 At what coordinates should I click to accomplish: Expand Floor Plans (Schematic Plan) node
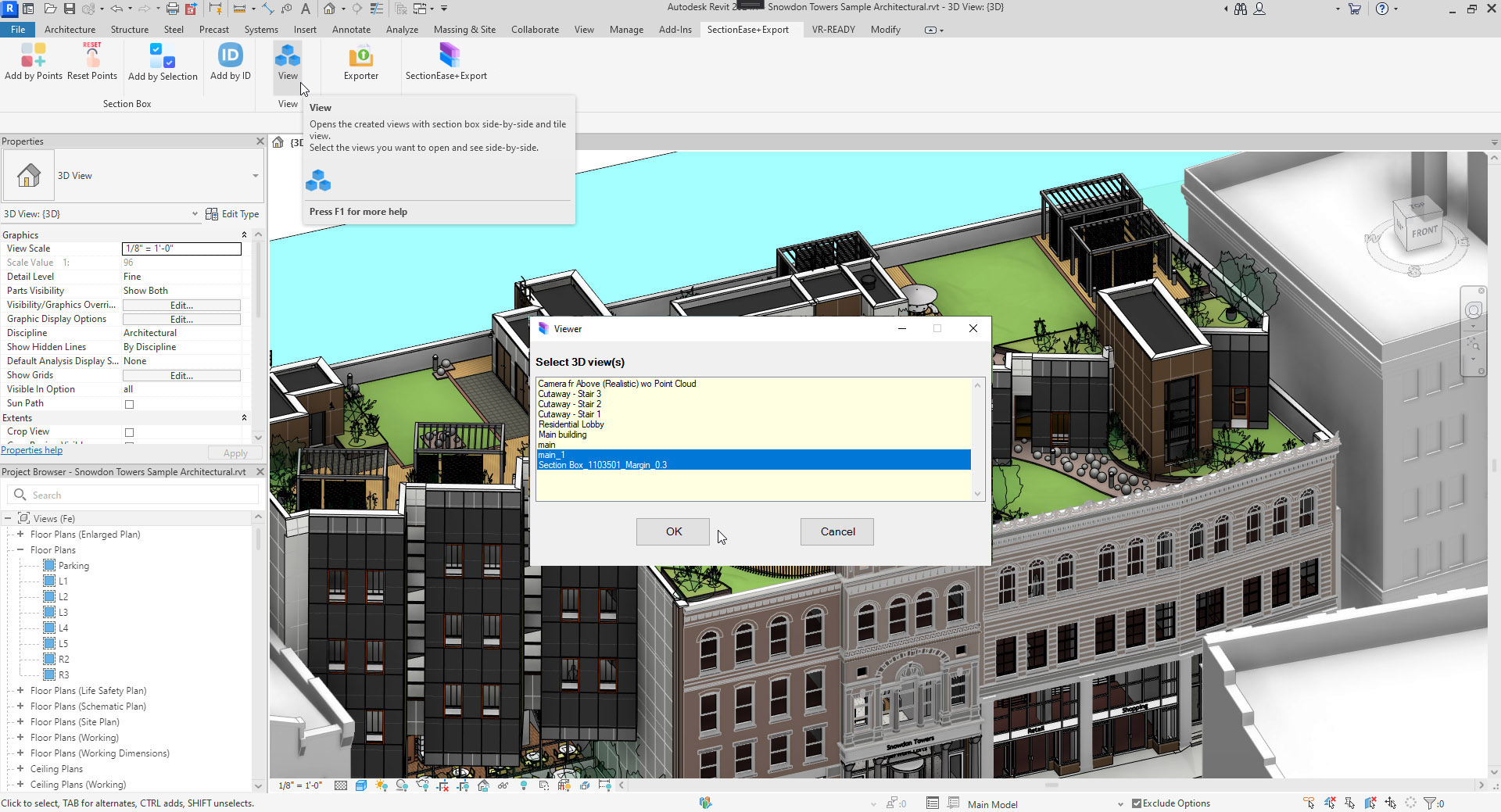pyautogui.click(x=20, y=706)
